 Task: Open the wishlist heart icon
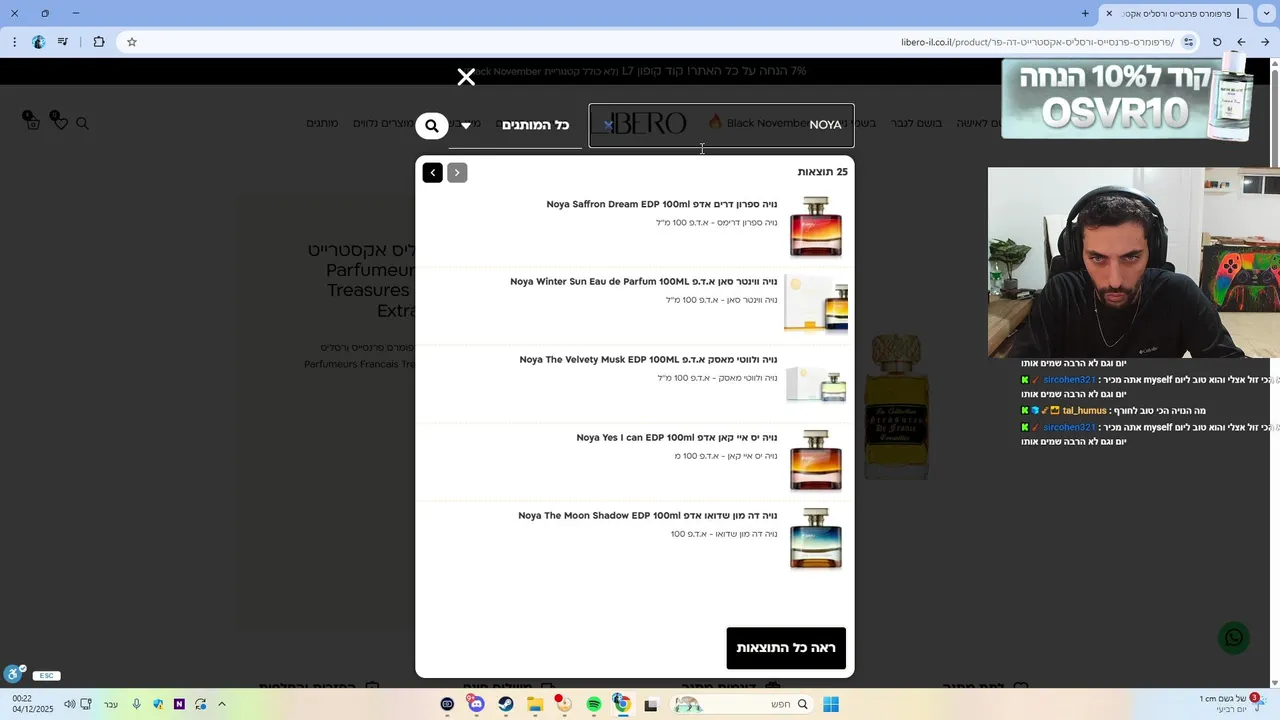(60, 122)
